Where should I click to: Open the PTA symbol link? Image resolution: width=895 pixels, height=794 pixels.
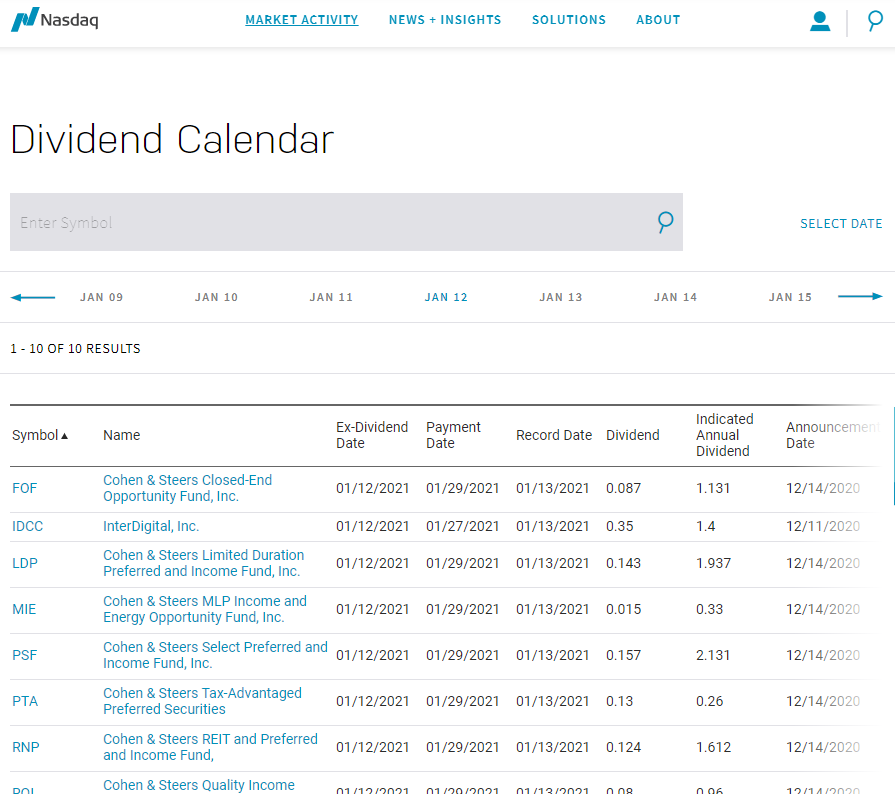pos(25,702)
